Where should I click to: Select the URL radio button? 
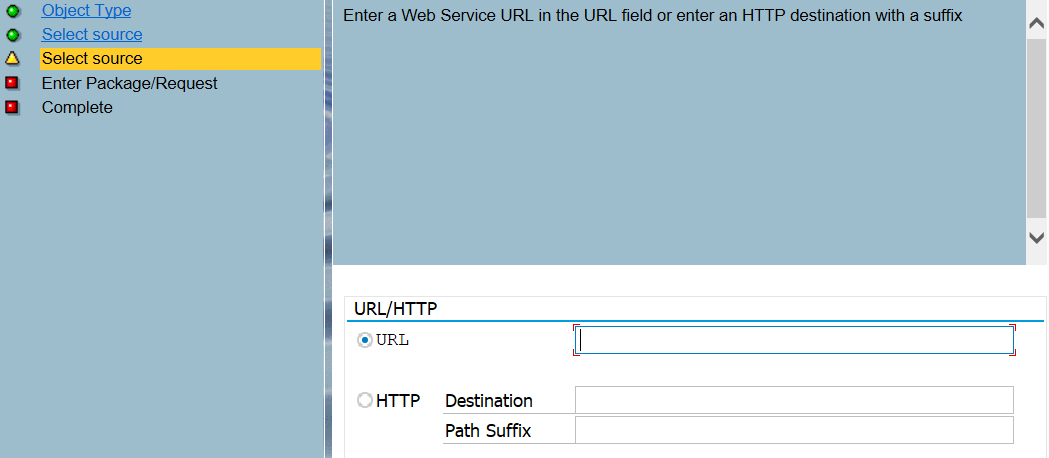pyautogui.click(x=365, y=340)
